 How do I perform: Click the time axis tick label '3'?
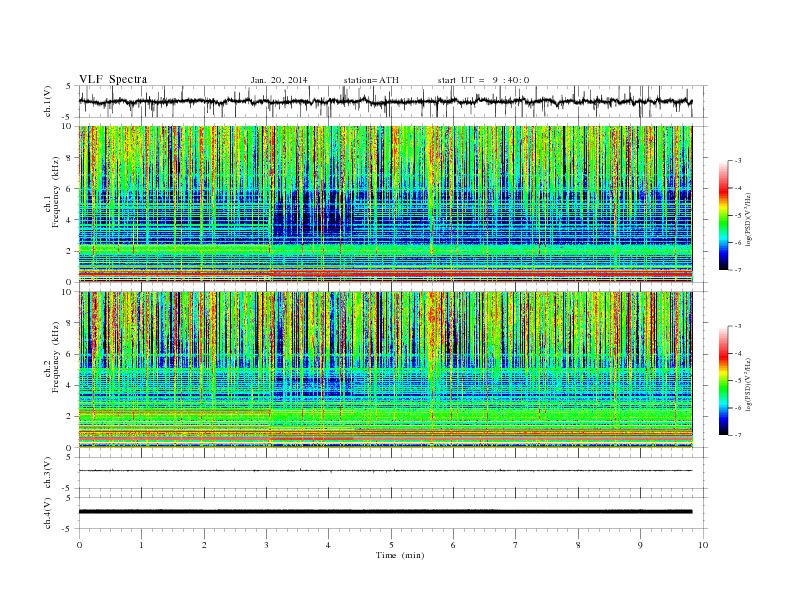pos(266,545)
